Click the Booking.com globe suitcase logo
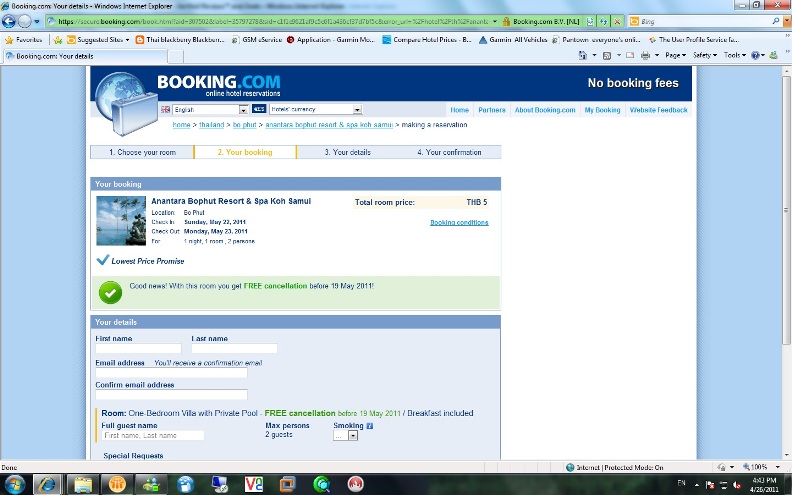The width and height of the screenshot is (792, 495). 126,104
